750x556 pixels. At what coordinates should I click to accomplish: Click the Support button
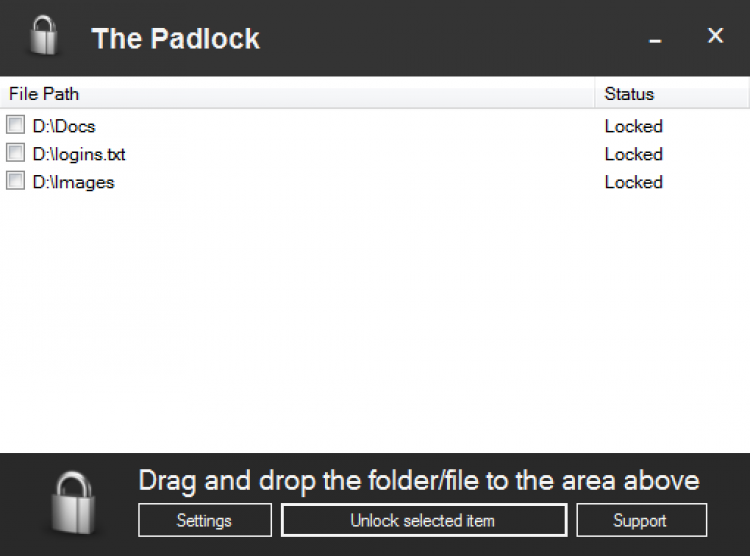(640, 520)
